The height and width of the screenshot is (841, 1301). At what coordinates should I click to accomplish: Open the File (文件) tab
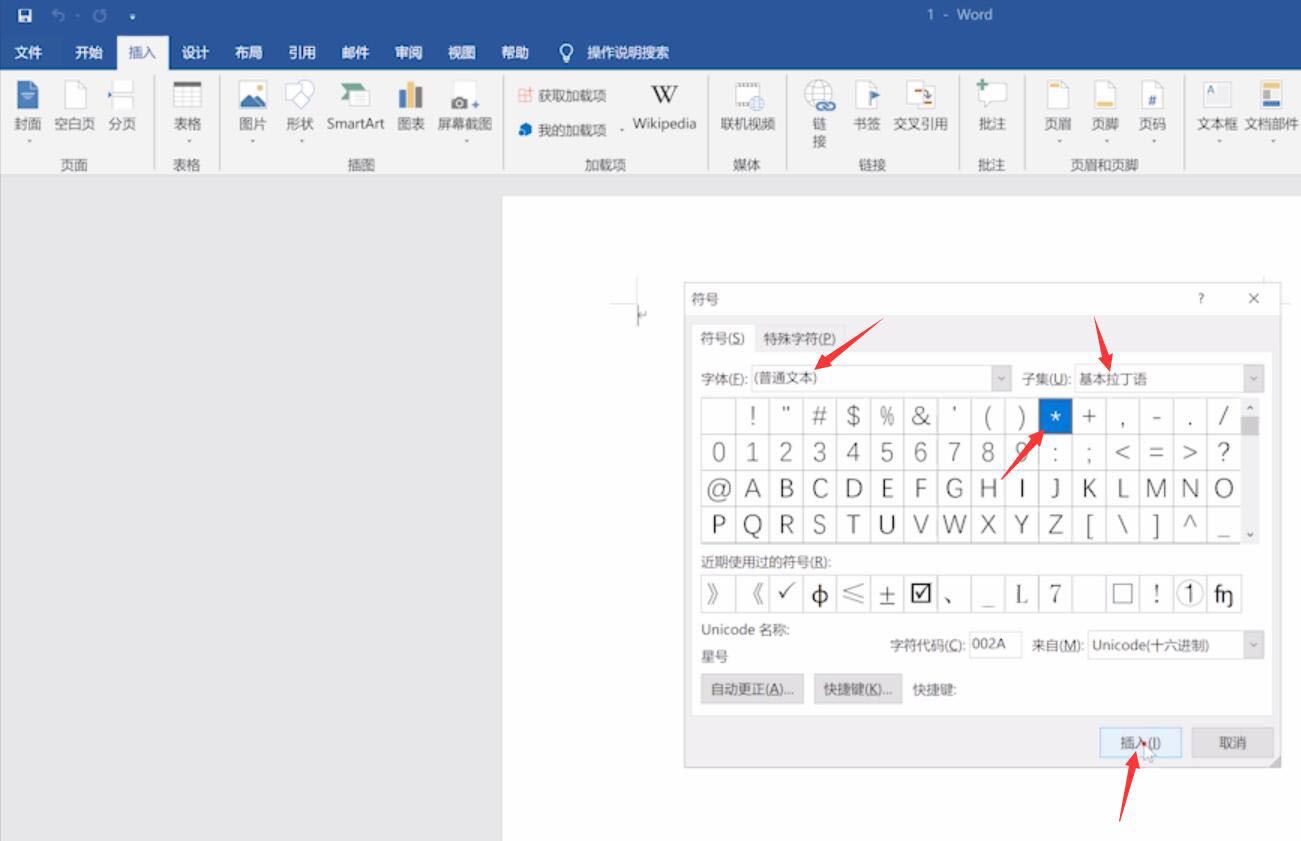click(x=29, y=52)
